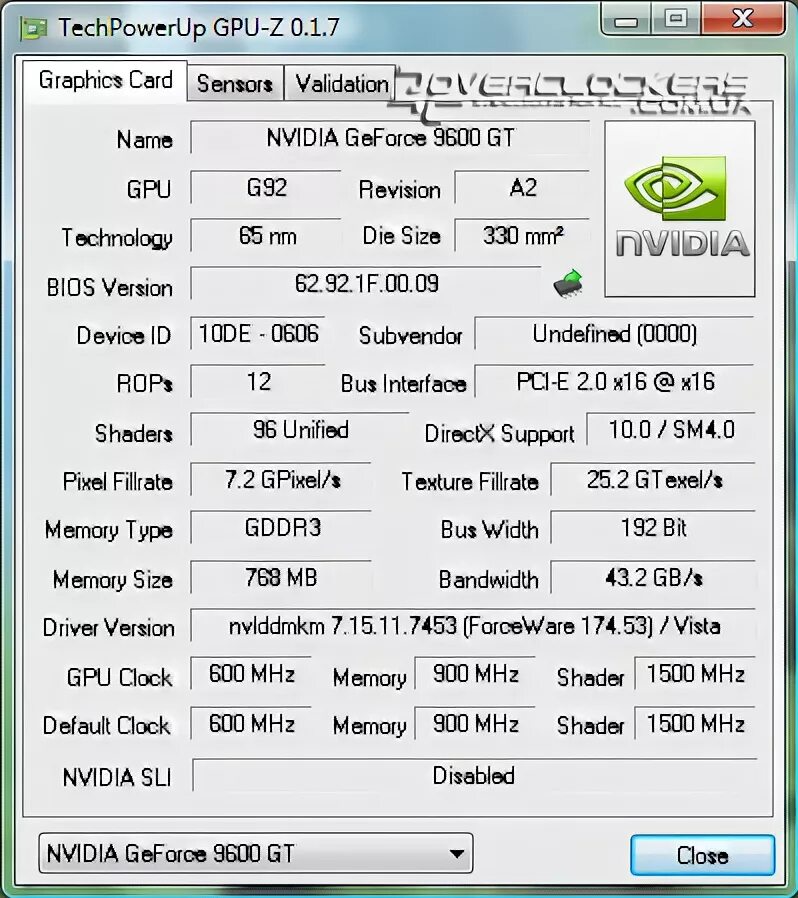
Task: Click the Close button
Action: pyautogui.click(x=702, y=855)
